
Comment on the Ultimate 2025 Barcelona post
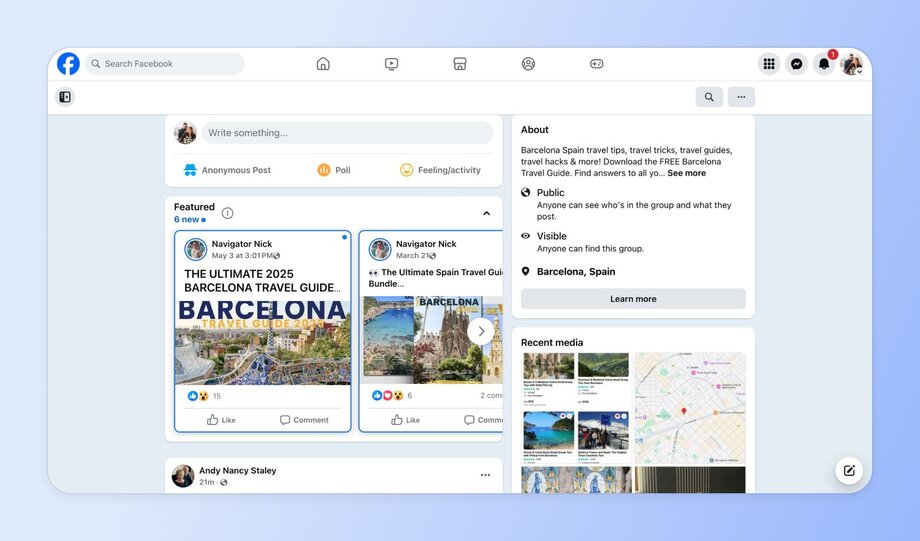point(304,420)
